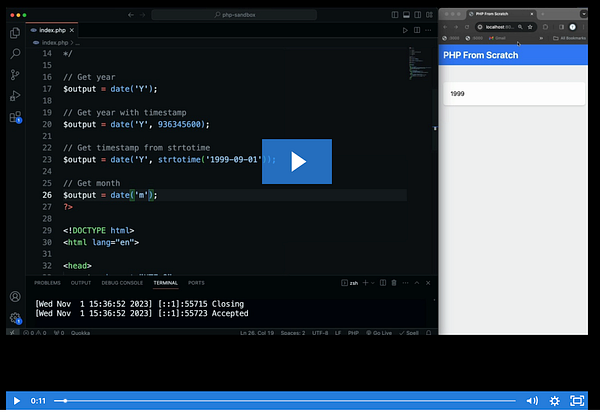Open Extensions view in the activity bar
Screen dimensions: 600x418
(15, 117)
